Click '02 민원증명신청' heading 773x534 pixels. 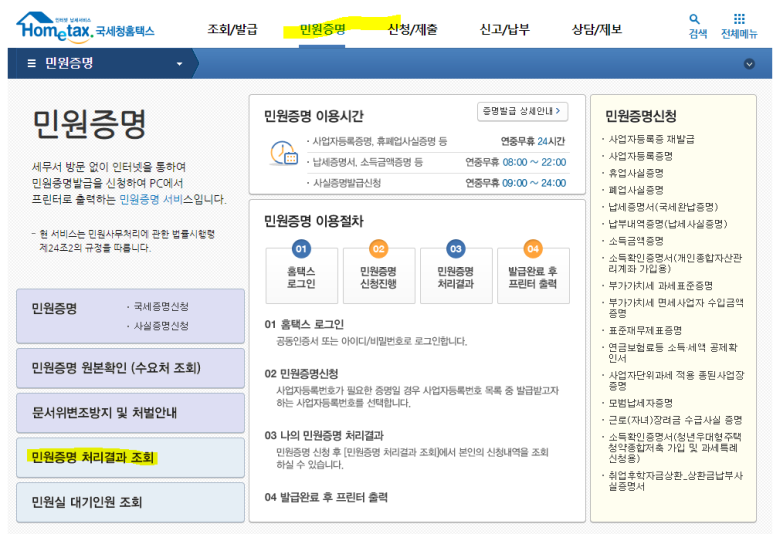[301, 374]
